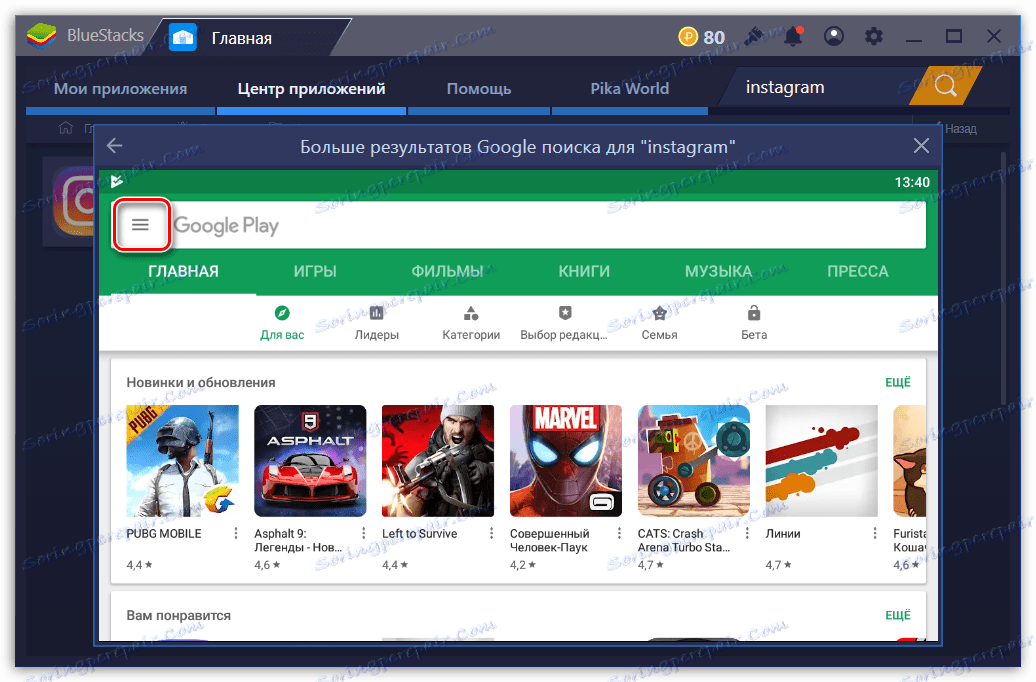The image size is (1036, 682).
Task: Open the Pika World menu item
Action: tap(629, 88)
